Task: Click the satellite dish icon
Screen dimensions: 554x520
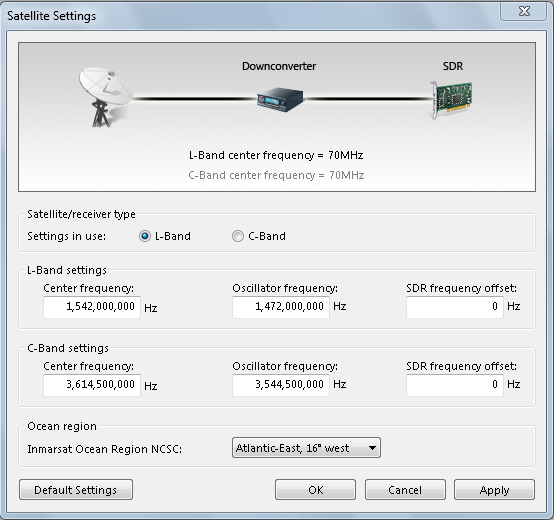Action: pos(106,98)
